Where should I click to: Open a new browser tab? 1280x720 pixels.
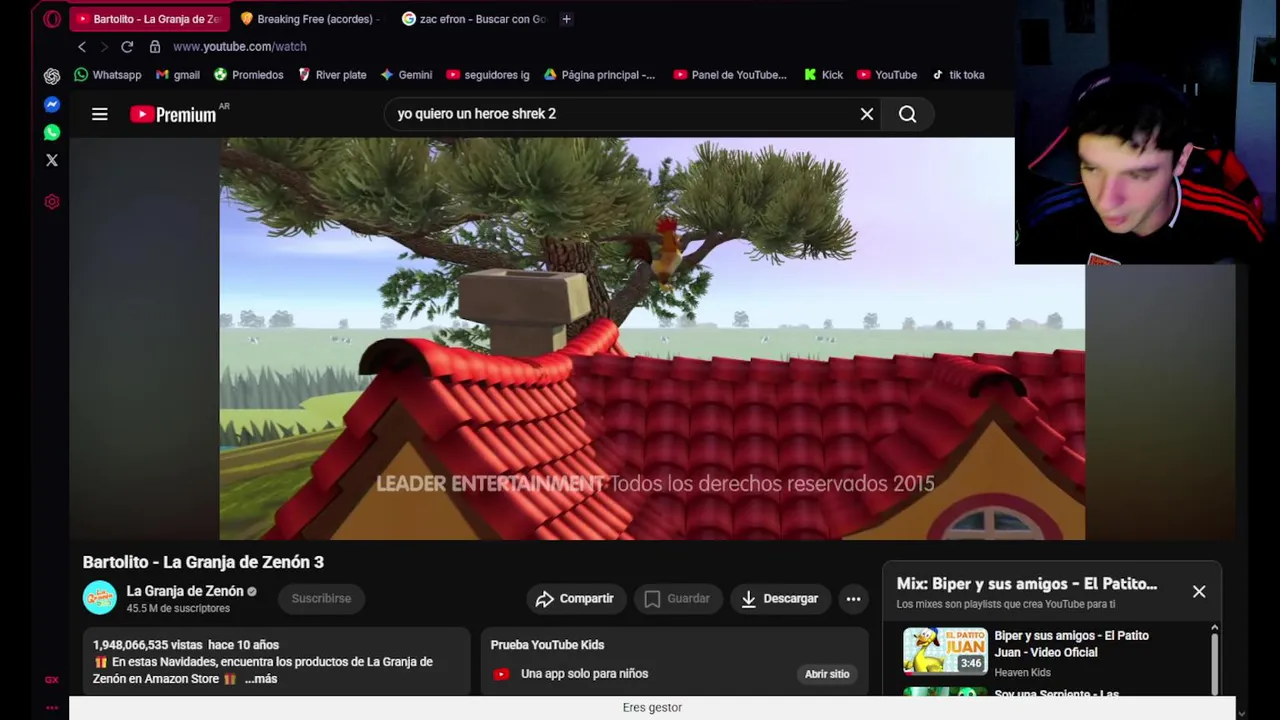coord(566,19)
